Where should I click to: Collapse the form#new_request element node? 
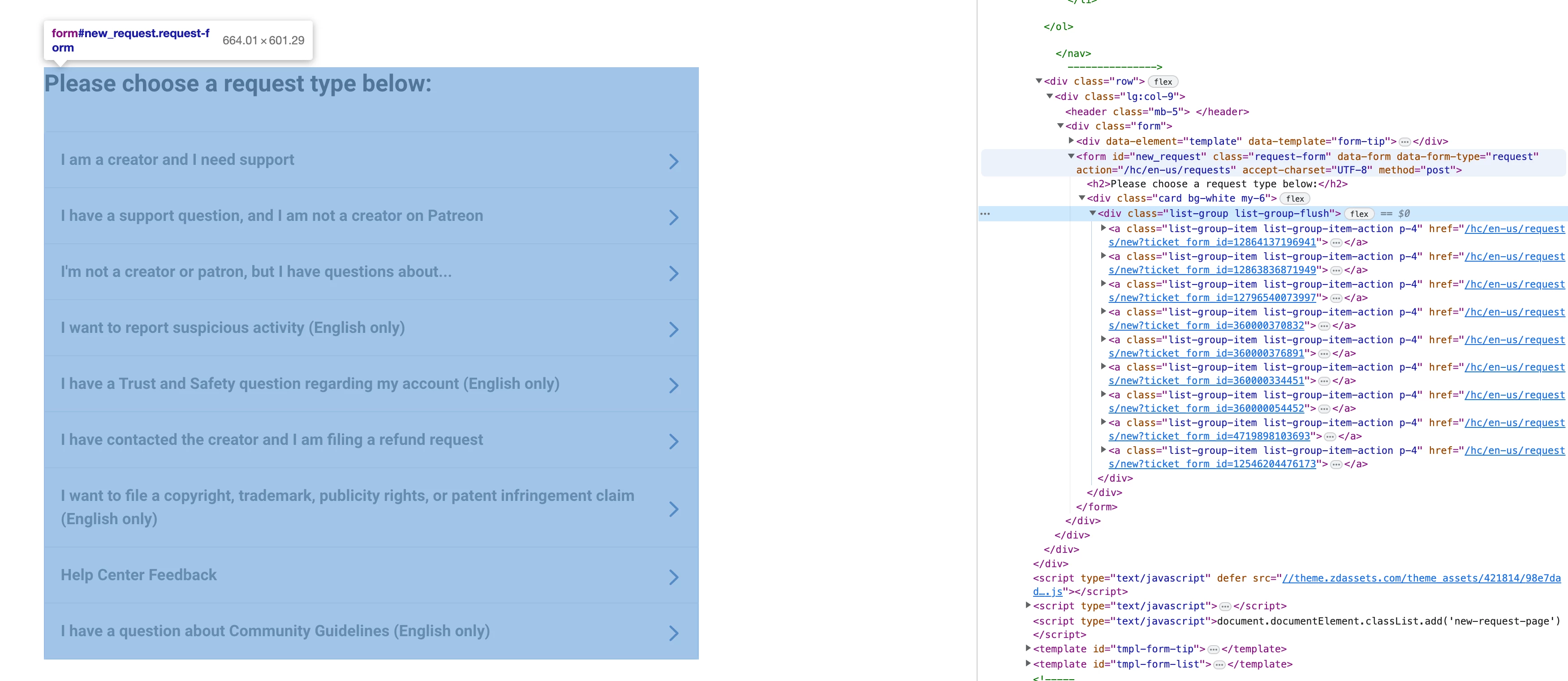tap(1071, 156)
